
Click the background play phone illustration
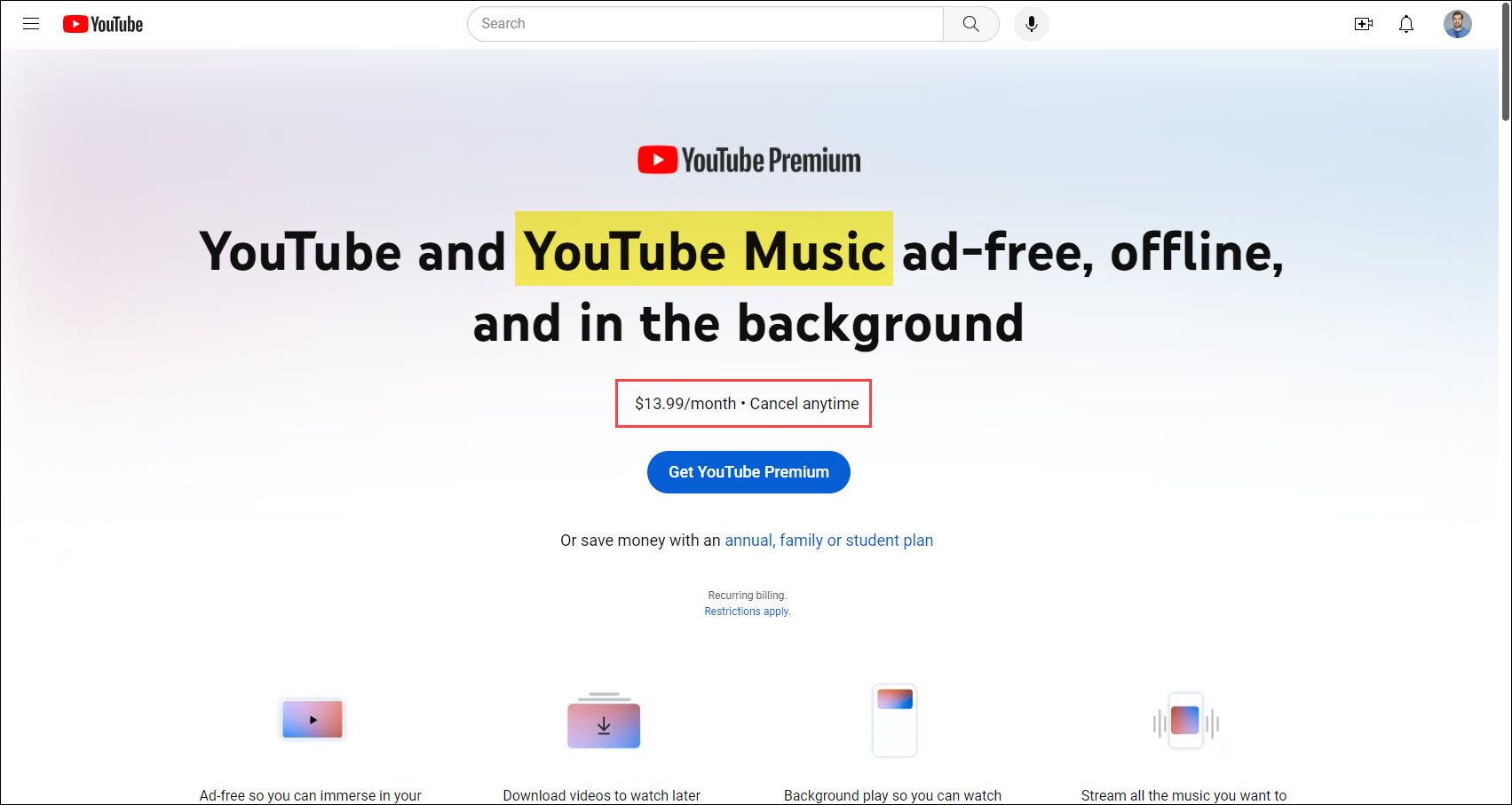[894, 720]
